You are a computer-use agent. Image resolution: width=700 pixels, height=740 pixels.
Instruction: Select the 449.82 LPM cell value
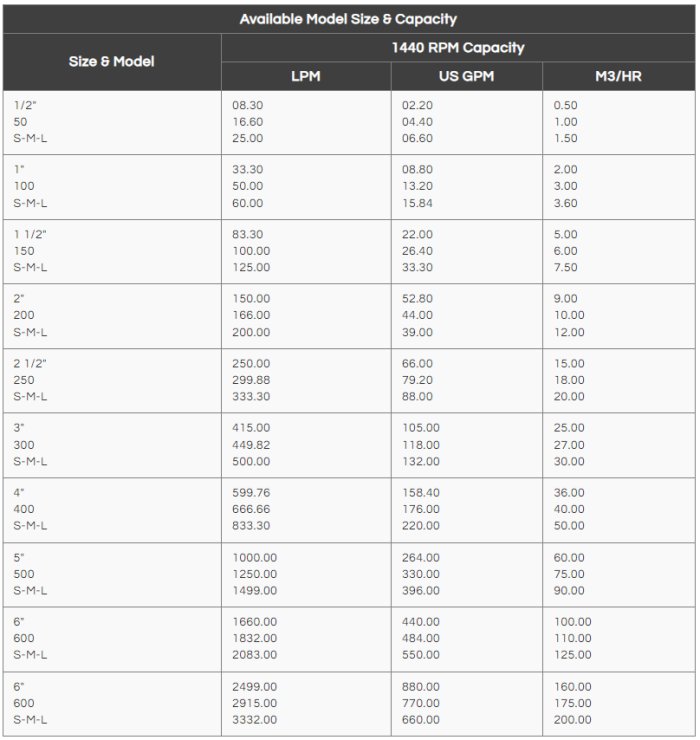click(x=251, y=445)
